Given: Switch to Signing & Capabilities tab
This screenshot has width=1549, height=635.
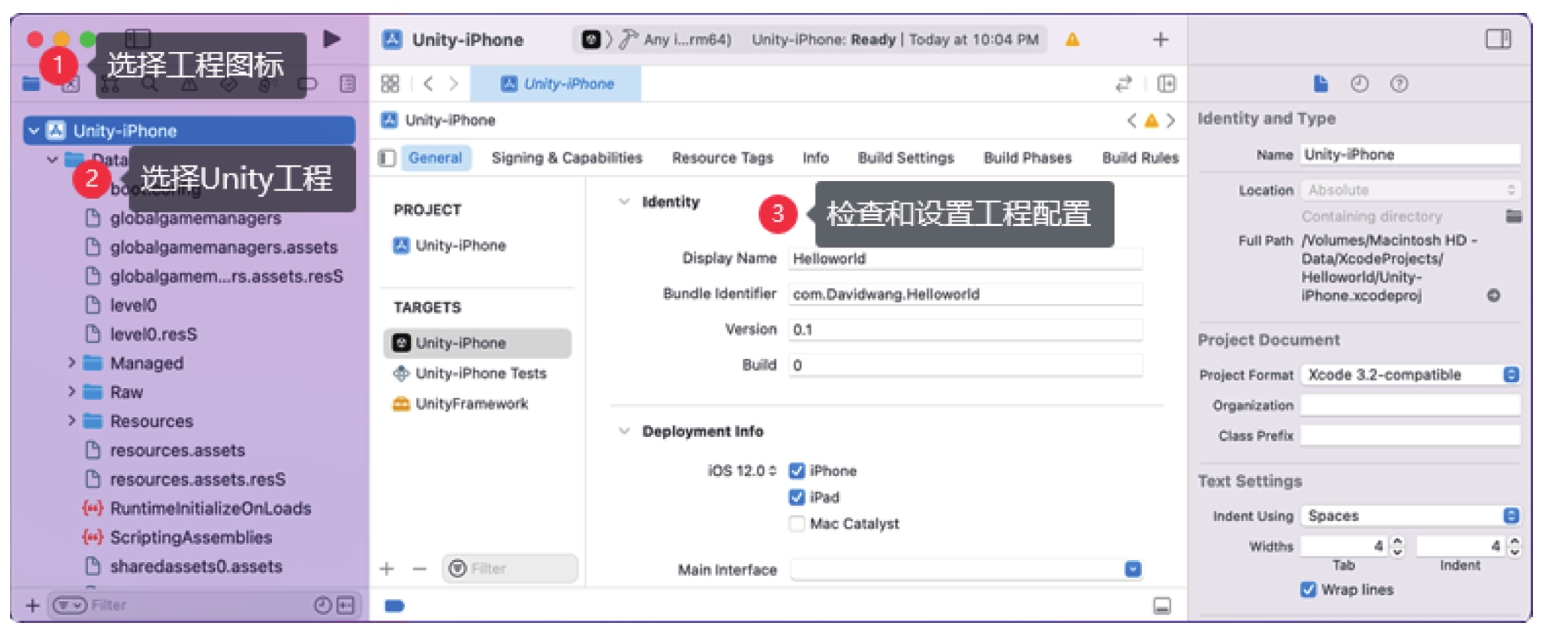Looking at the screenshot, I should [567, 158].
